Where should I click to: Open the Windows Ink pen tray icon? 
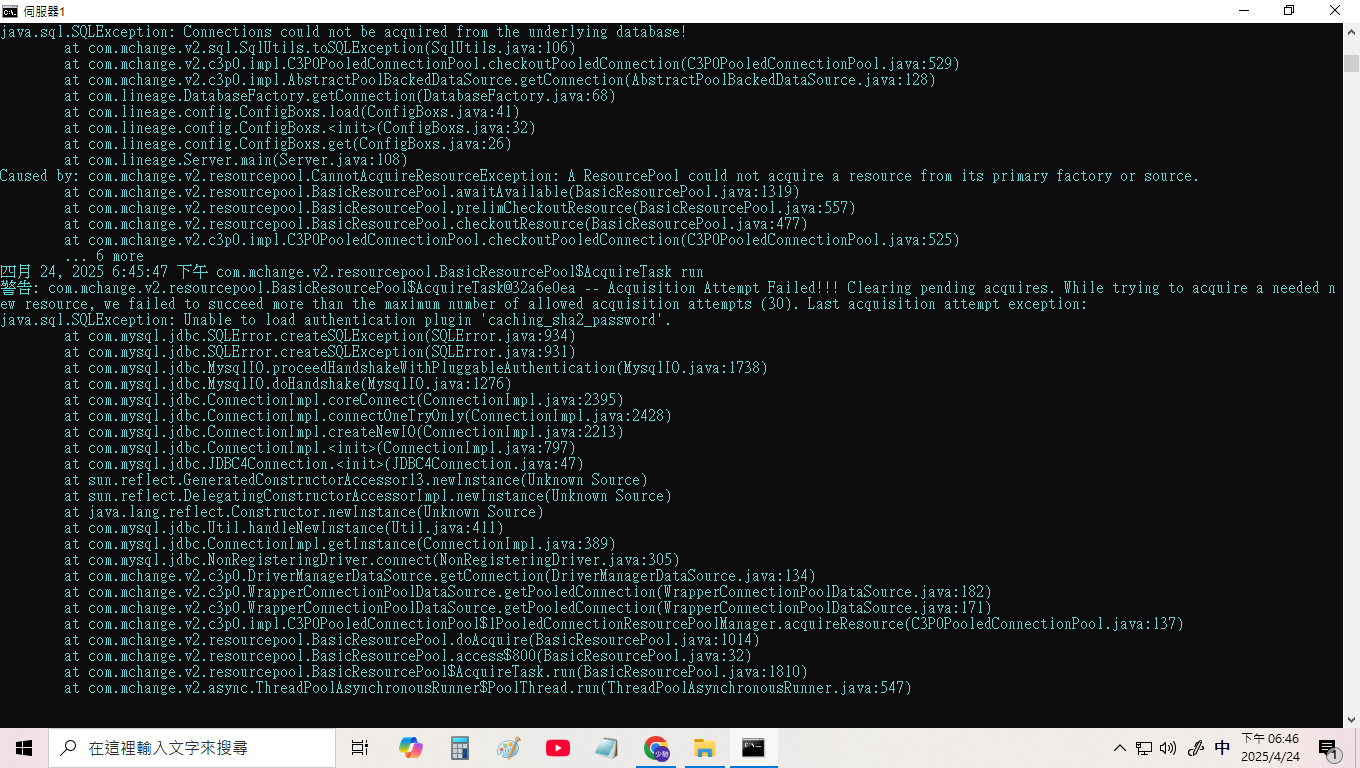coord(1195,748)
